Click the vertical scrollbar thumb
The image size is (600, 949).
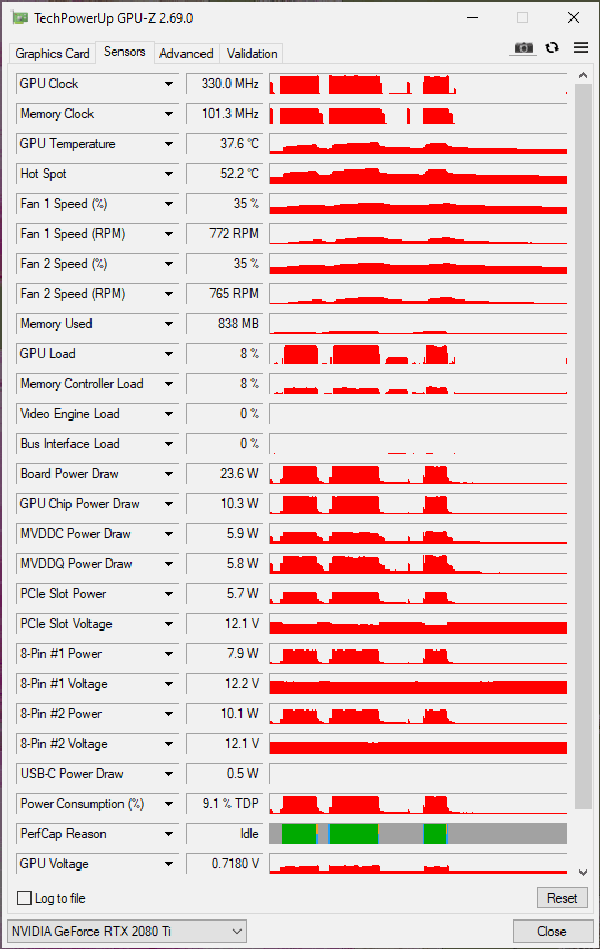(582, 446)
